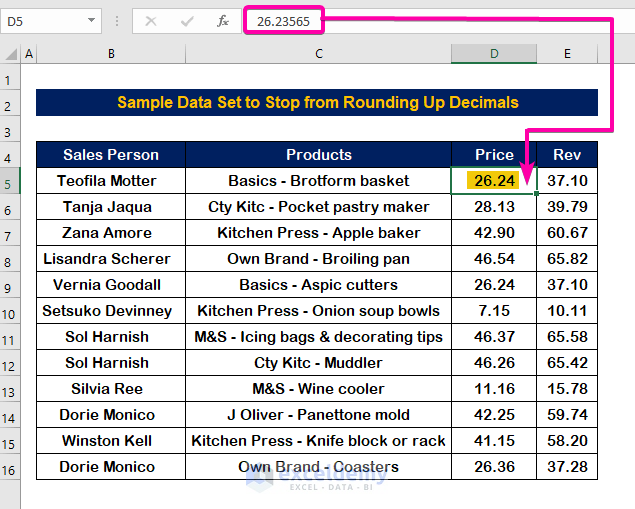Click the Products header cell
Viewport: 635px width, 509px height.
318,155
